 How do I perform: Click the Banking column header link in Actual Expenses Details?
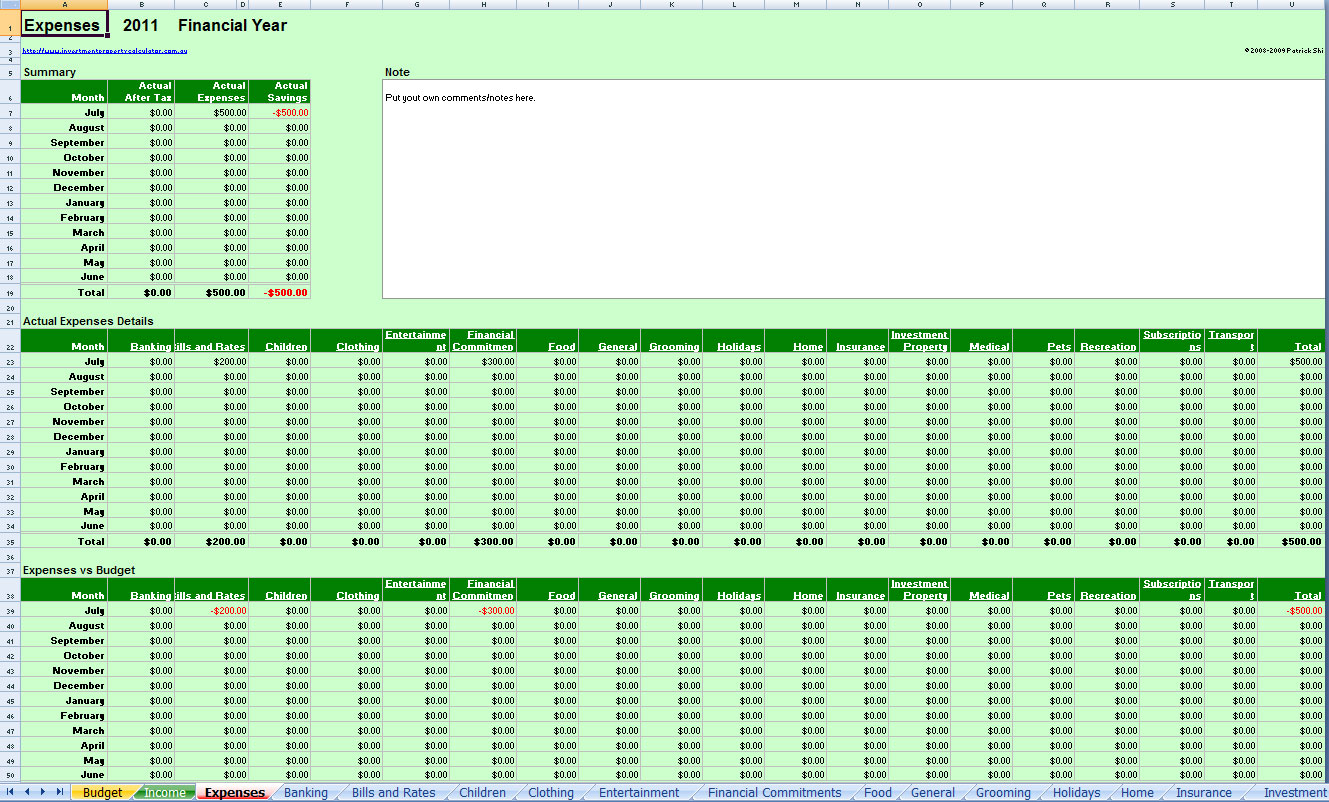pos(150,347)
